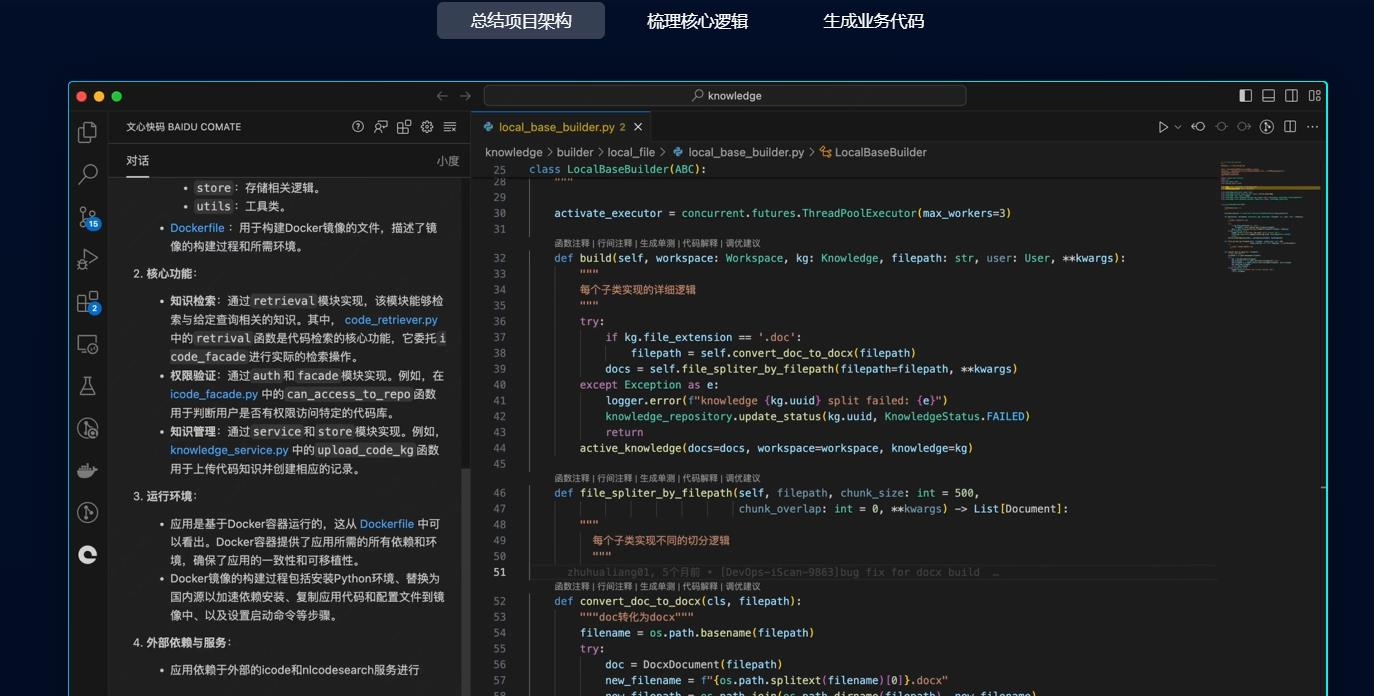Click the code minimap on the right
1374x696 pixels.
pos(1270,215)
